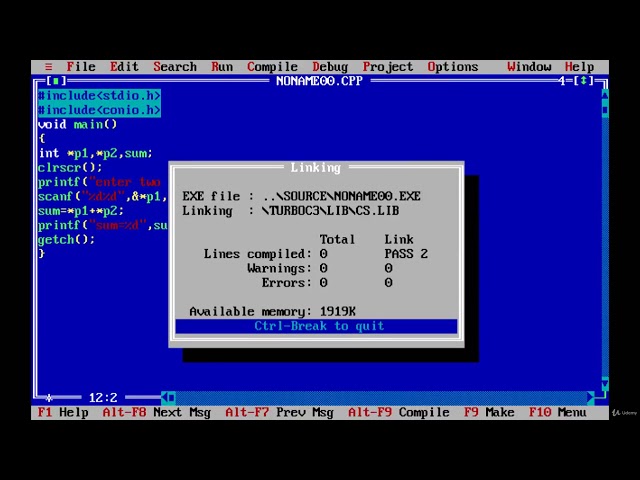Viewport: 640px width, 480px height.
Task: Click the Ctrl-Break to quit bar
Action: coord(316,326)
